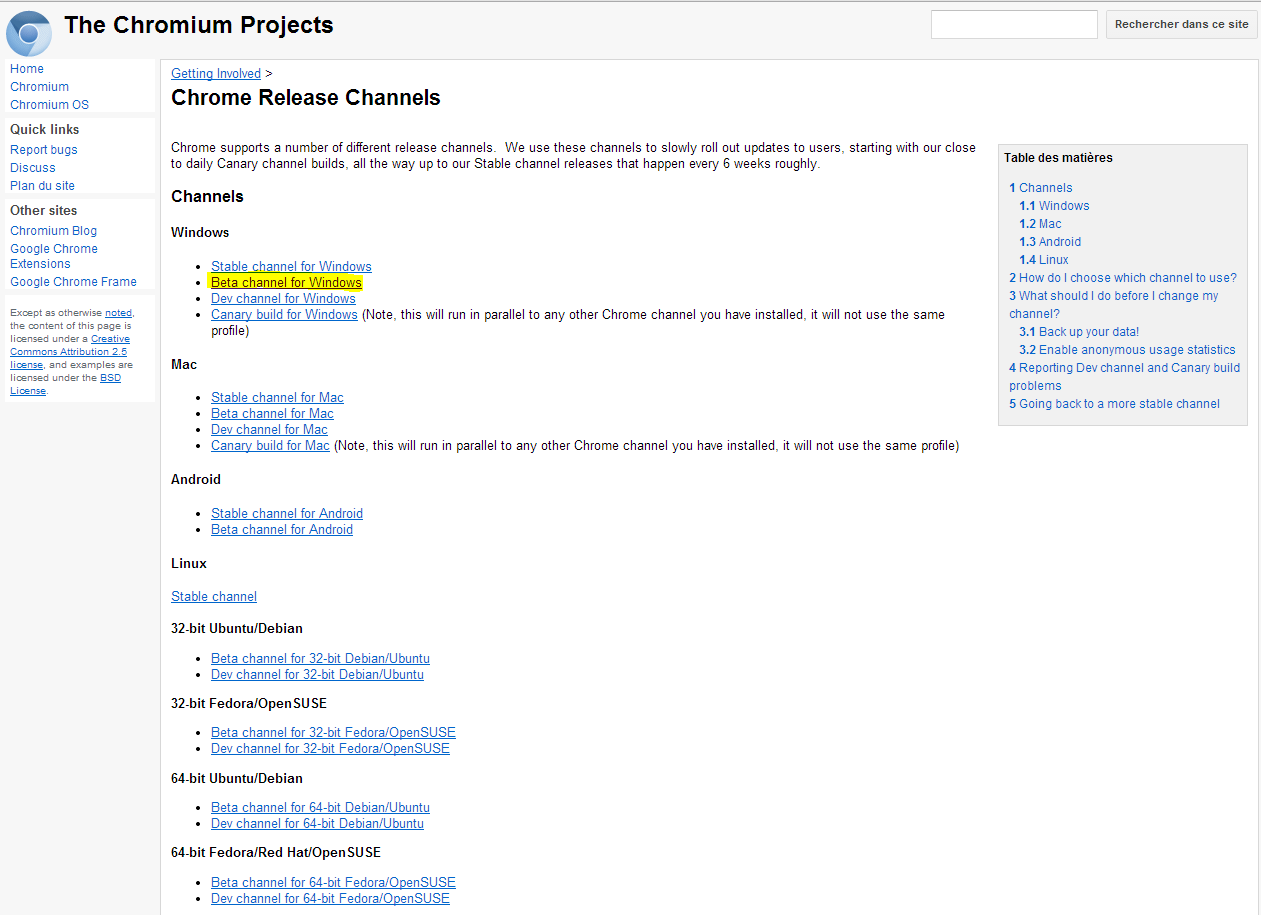Click the 'Rechercher dans ce site' button
The height and width of the screenshot is (915, 1261).
1181,24
